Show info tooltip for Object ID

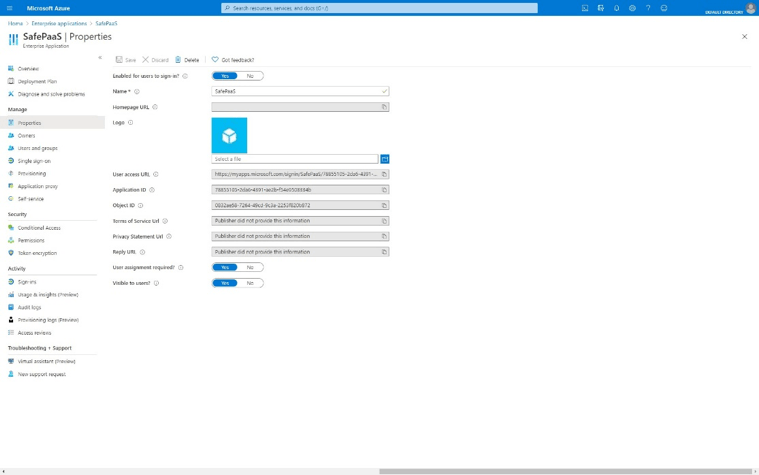[140, 205]
